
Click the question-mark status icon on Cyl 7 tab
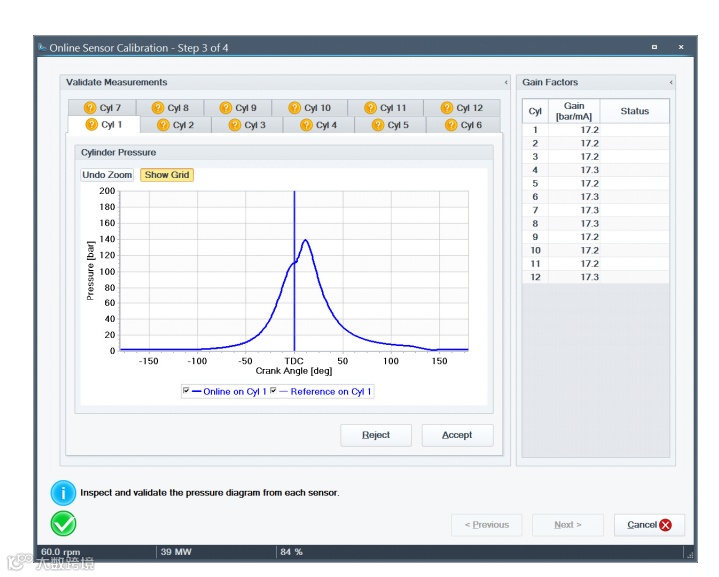tap(90, 108)
